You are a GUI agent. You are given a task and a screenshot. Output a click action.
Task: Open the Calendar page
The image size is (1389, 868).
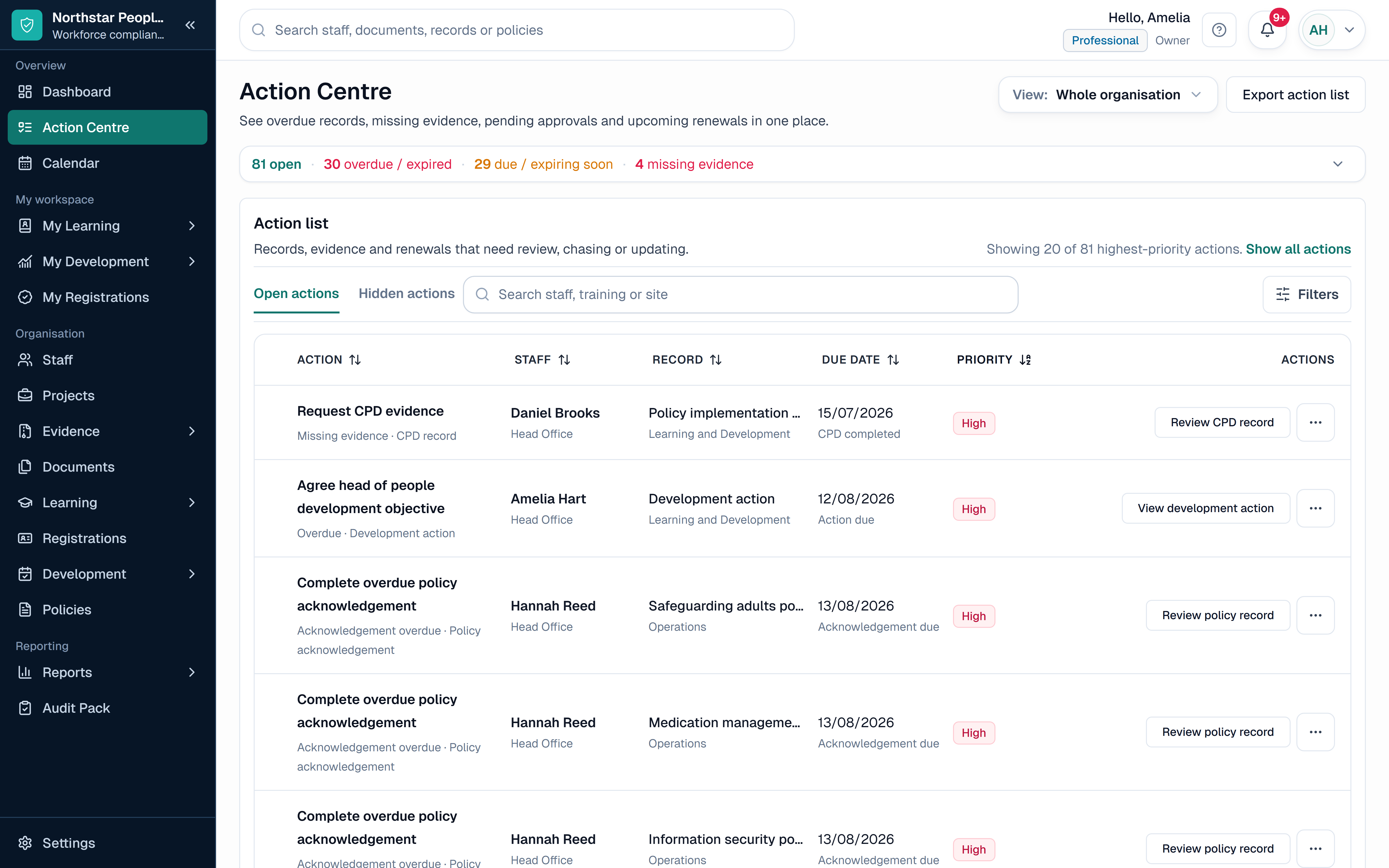(107, 163)
